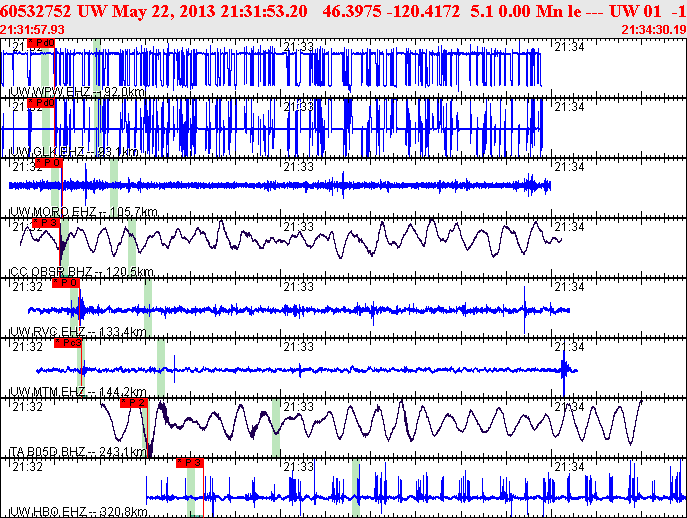Image resolution: width=687 pixels, height=518 pixels.
Task: Select station label UW MORO EHZ 105.7km
Action: tap(83, 212)
